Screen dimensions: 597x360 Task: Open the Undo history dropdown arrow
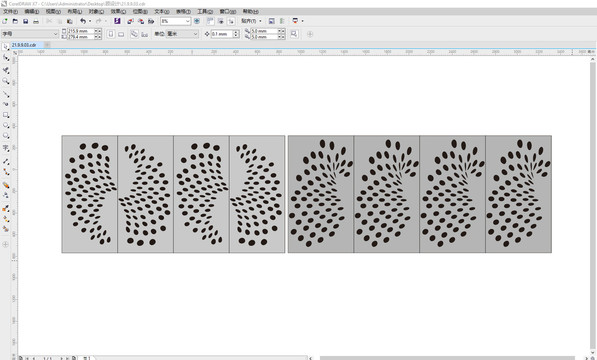coord(90,21)
